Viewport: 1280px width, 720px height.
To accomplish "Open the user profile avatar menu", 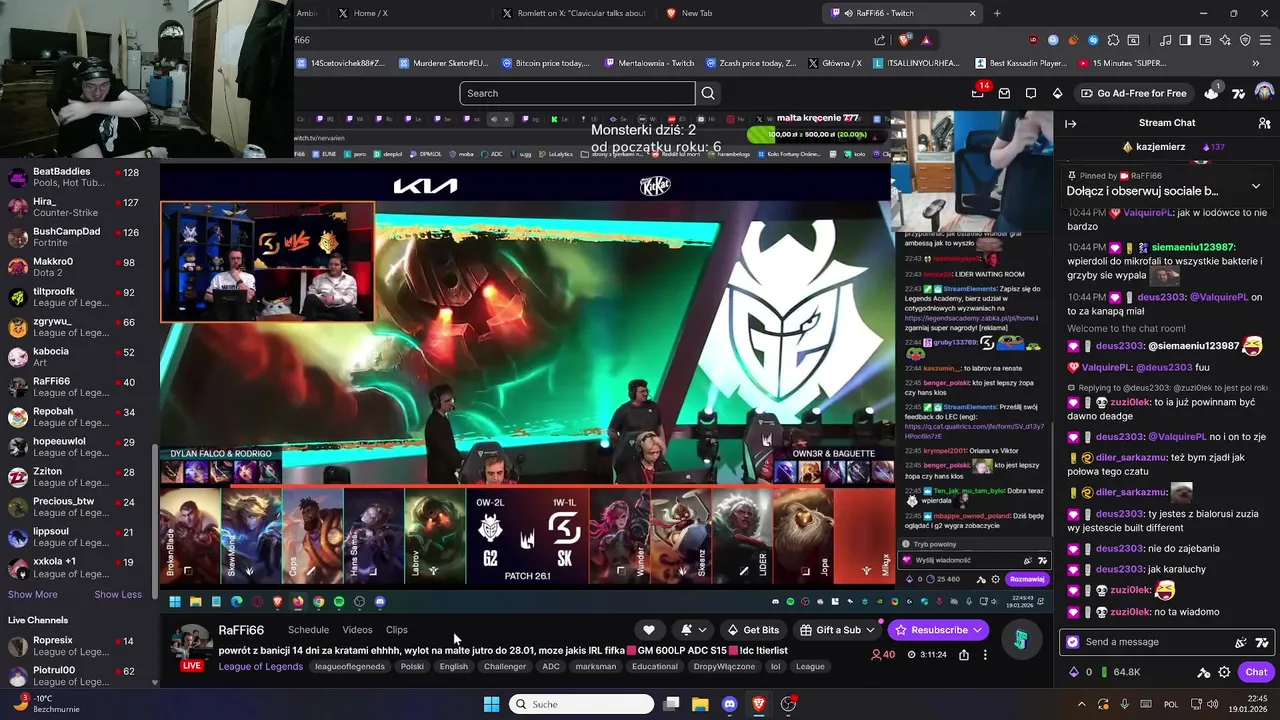I will coord(1264,93).
